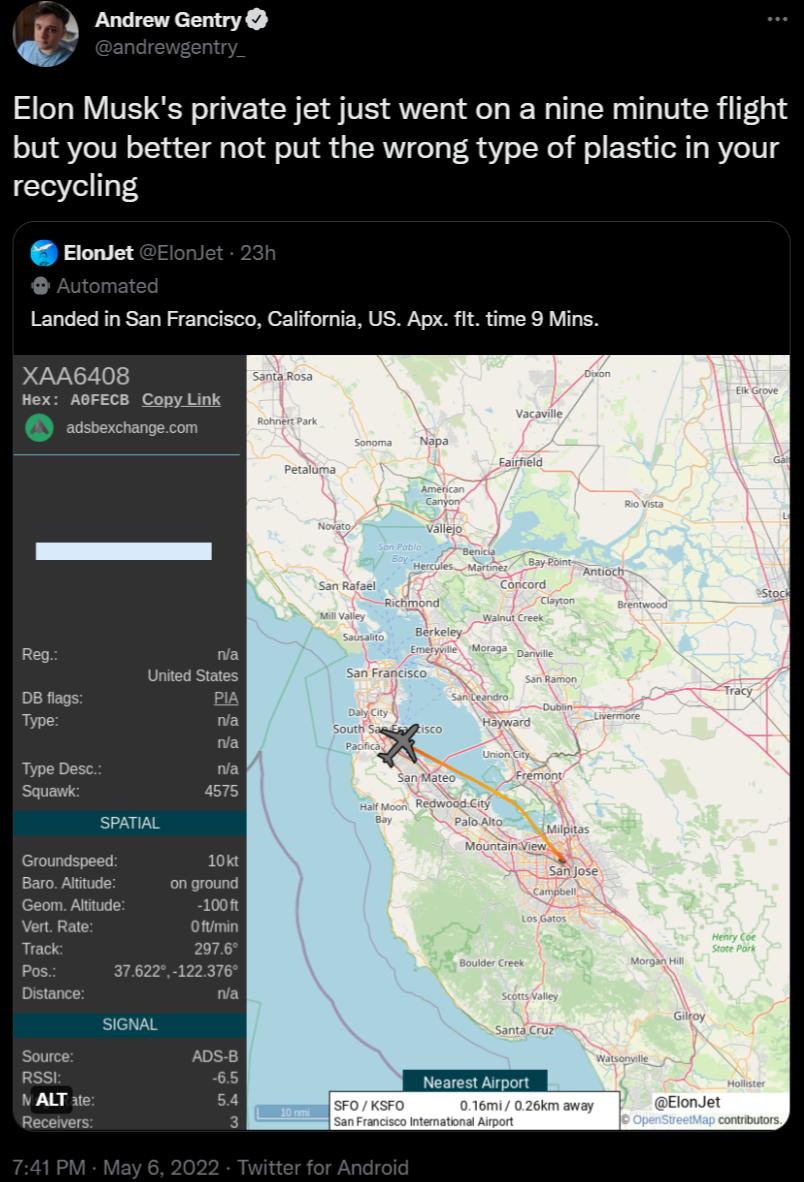Click the verified badge next to Andrew Gentry

click(x=256, y=19)
